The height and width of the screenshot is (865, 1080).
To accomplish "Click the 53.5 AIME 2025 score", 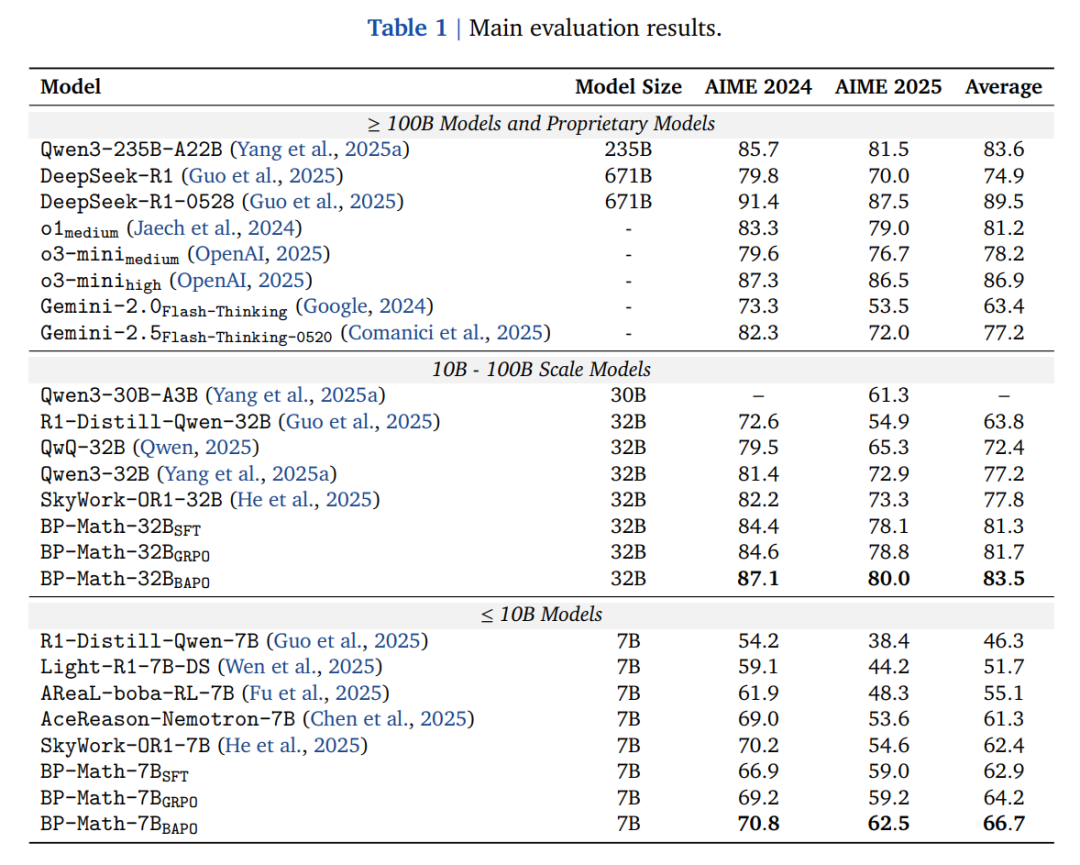I will [889, 306].
